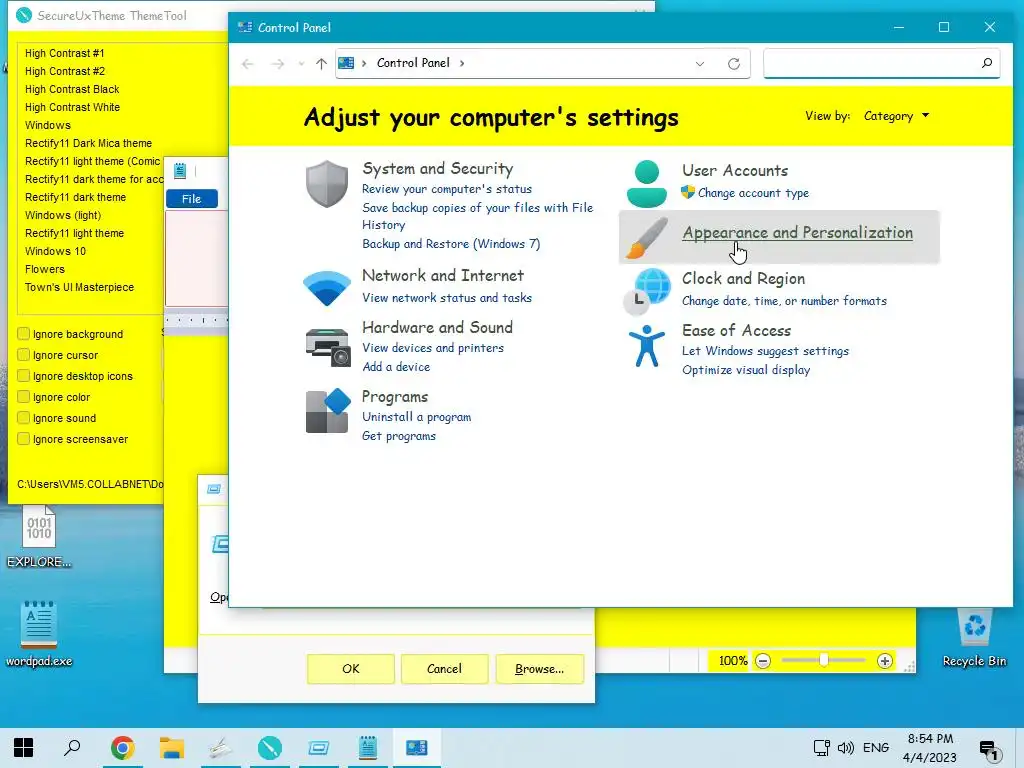The width and height of the screenshot is (1024, 768).
Task: Click the Network and Internet Wi-Fi icon
Action: (x=327, y=288)
